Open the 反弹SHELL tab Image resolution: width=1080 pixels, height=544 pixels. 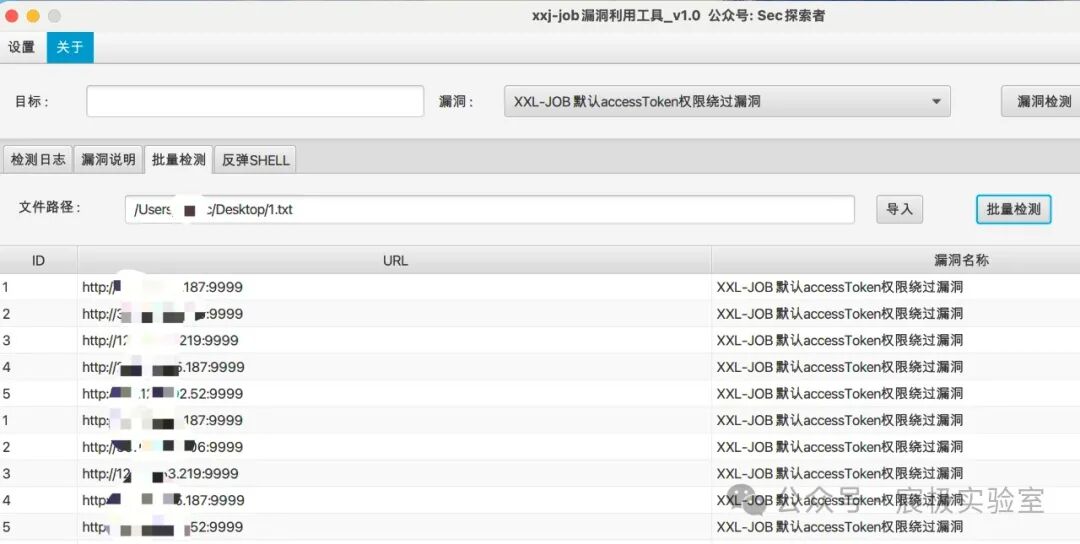[256, 160]
